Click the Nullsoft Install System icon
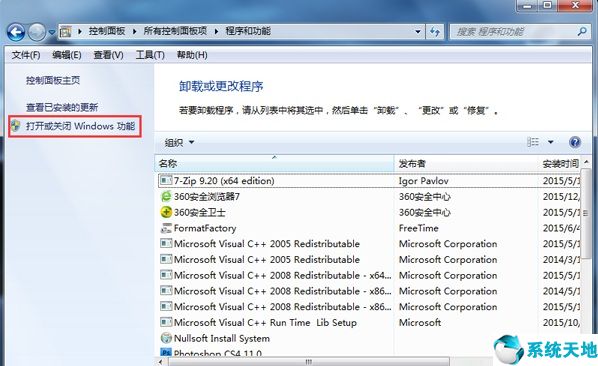The image size is (598, 366). 166,338
